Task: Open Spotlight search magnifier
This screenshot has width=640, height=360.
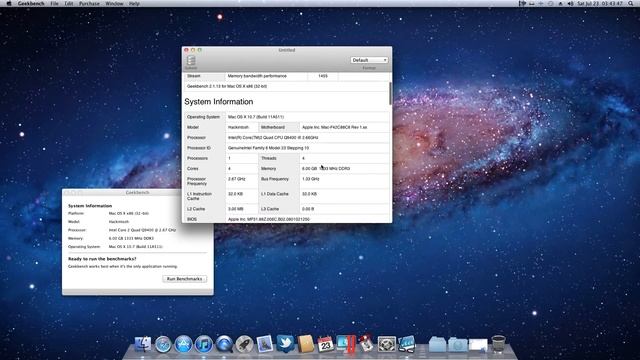Action: point(631,4)
